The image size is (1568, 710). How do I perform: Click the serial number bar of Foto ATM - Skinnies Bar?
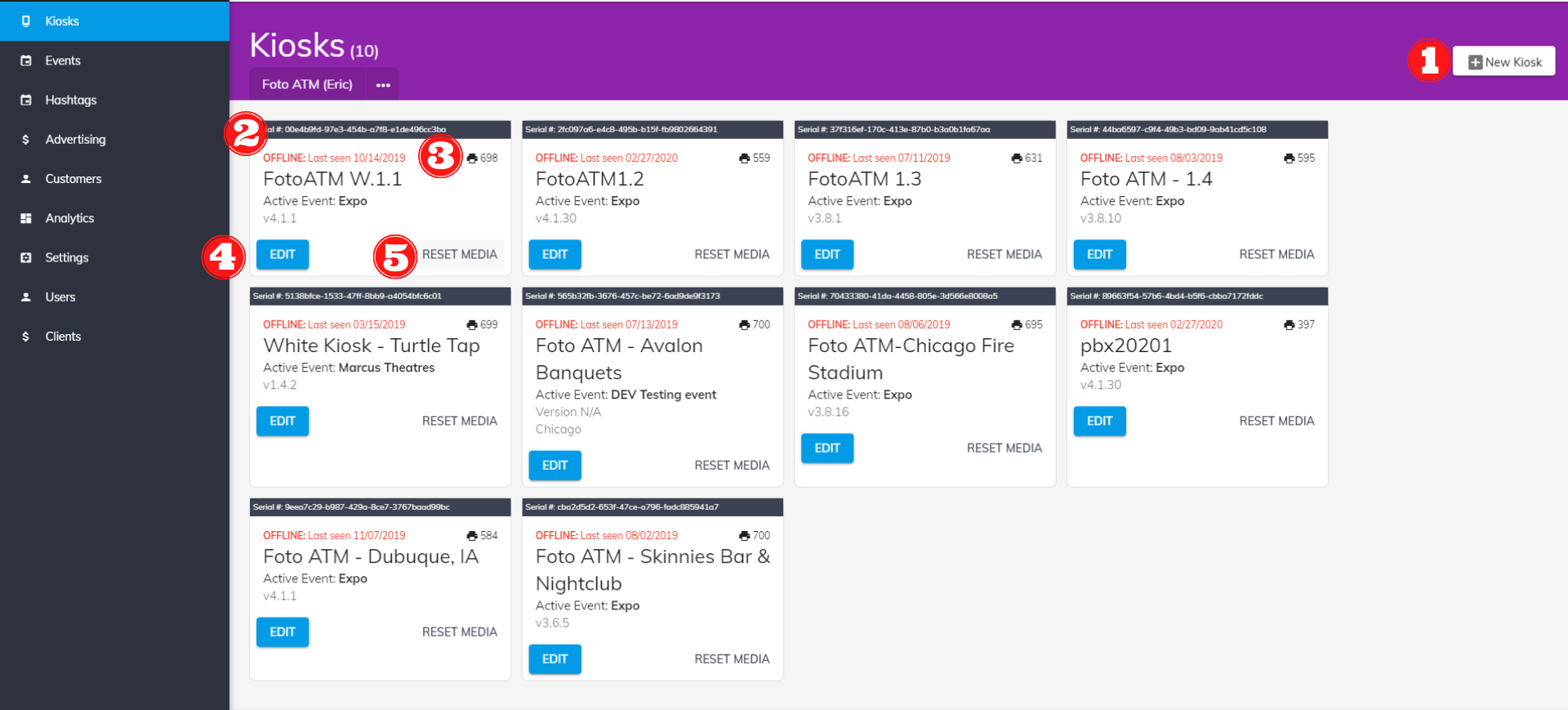[652, 507]
